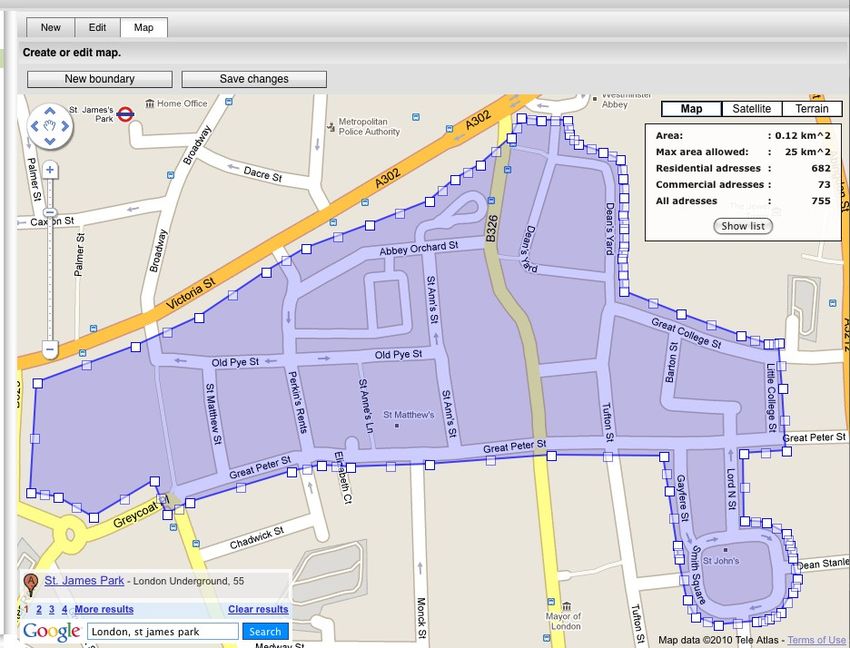Screen dimensions: 850x648
Task: Go to results page 4
Action: 65,609
